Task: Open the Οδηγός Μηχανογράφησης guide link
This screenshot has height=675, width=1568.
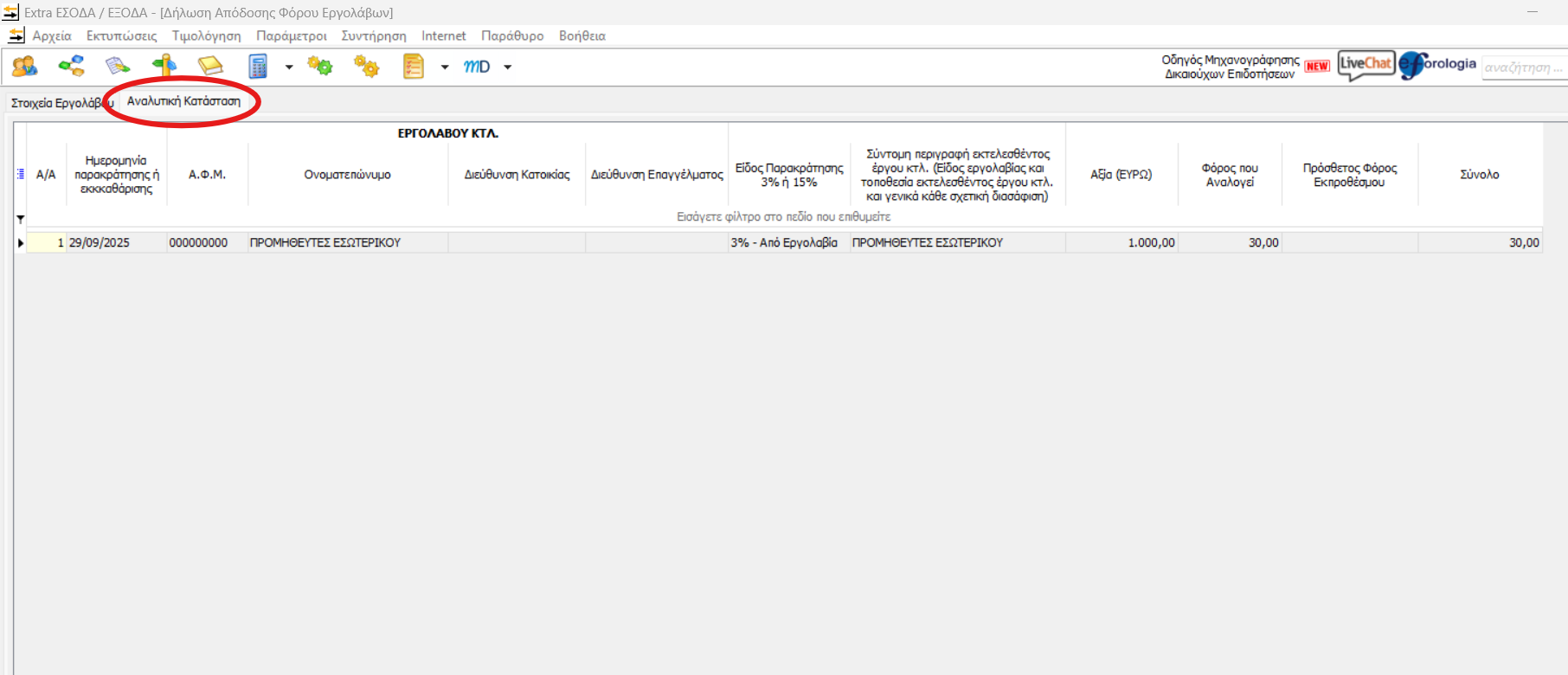Action: 1230,67
